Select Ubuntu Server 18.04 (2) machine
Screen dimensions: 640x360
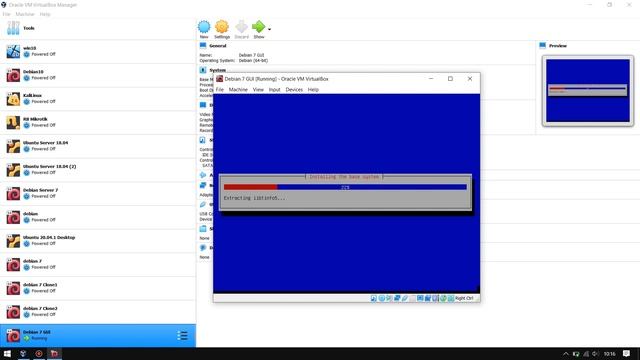click(98, 170)
